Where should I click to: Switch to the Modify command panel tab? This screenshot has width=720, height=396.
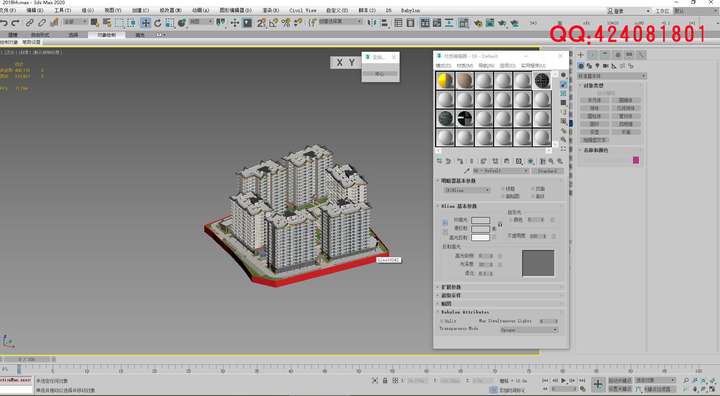tap(592, 55)
